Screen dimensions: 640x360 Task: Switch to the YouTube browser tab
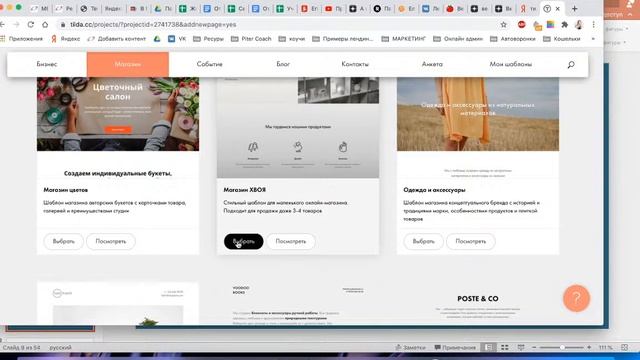[x=333, y=9]
